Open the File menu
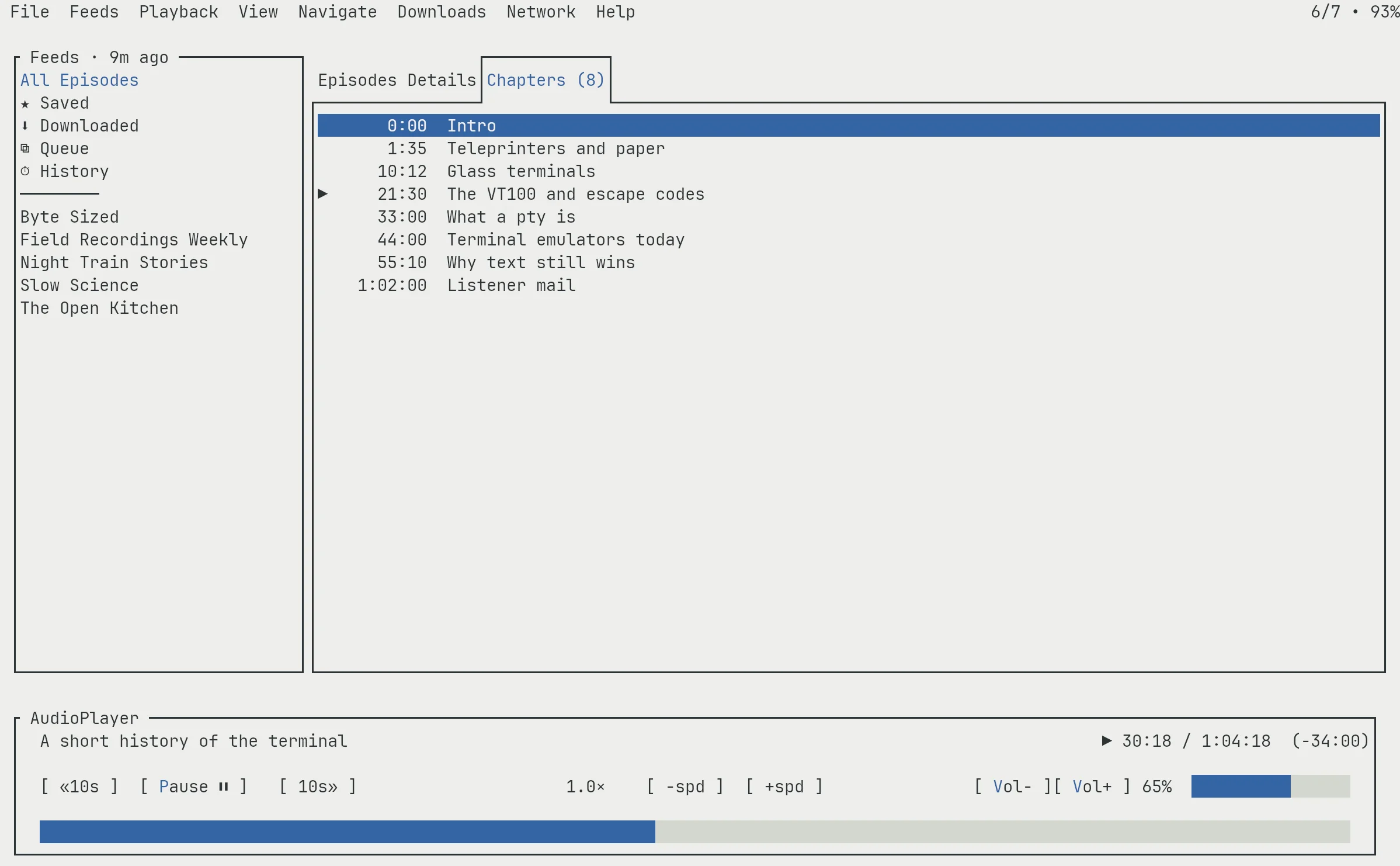This screenshot has width=1400, height=866. (30, 12)
